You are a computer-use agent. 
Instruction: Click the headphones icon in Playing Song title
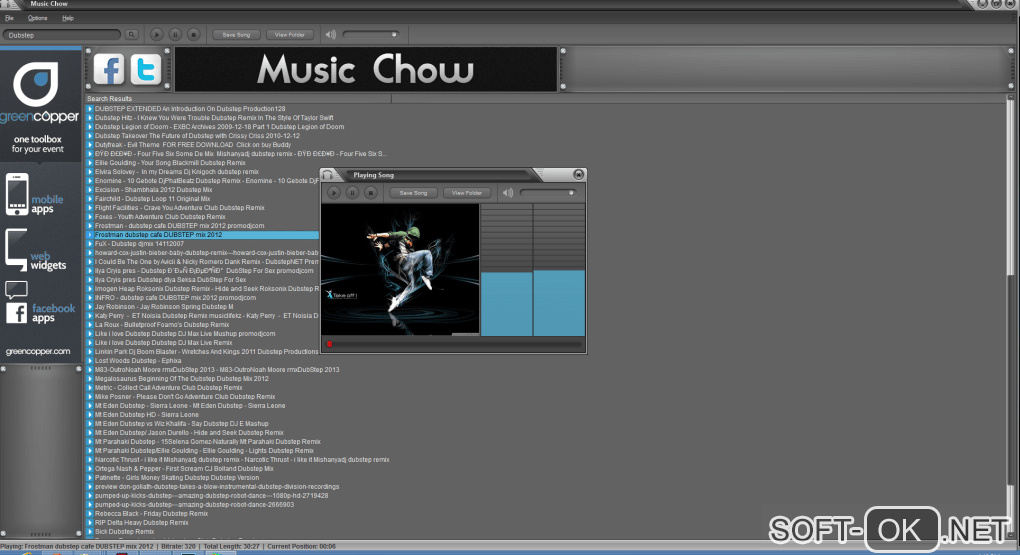(x=328, y=174)
